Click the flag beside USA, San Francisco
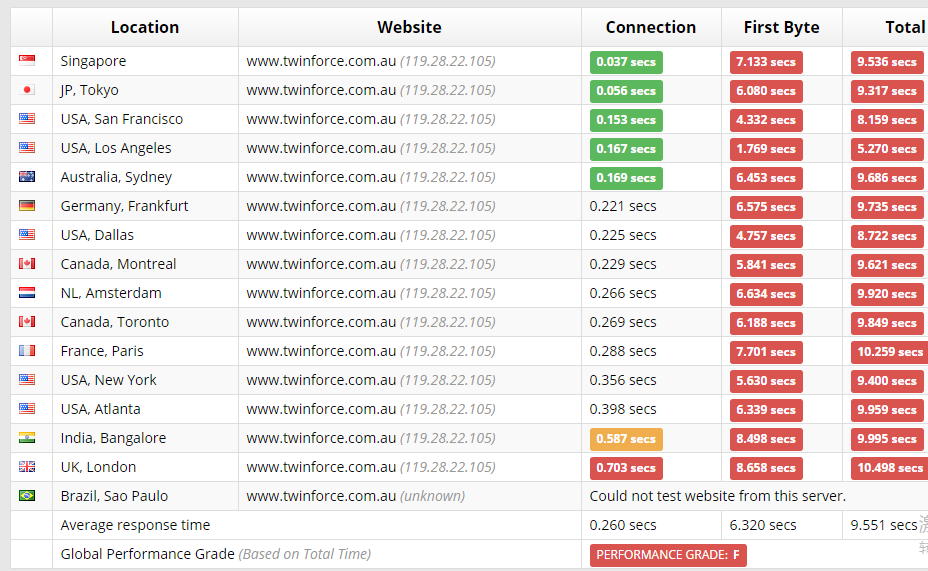 point(27,118)
